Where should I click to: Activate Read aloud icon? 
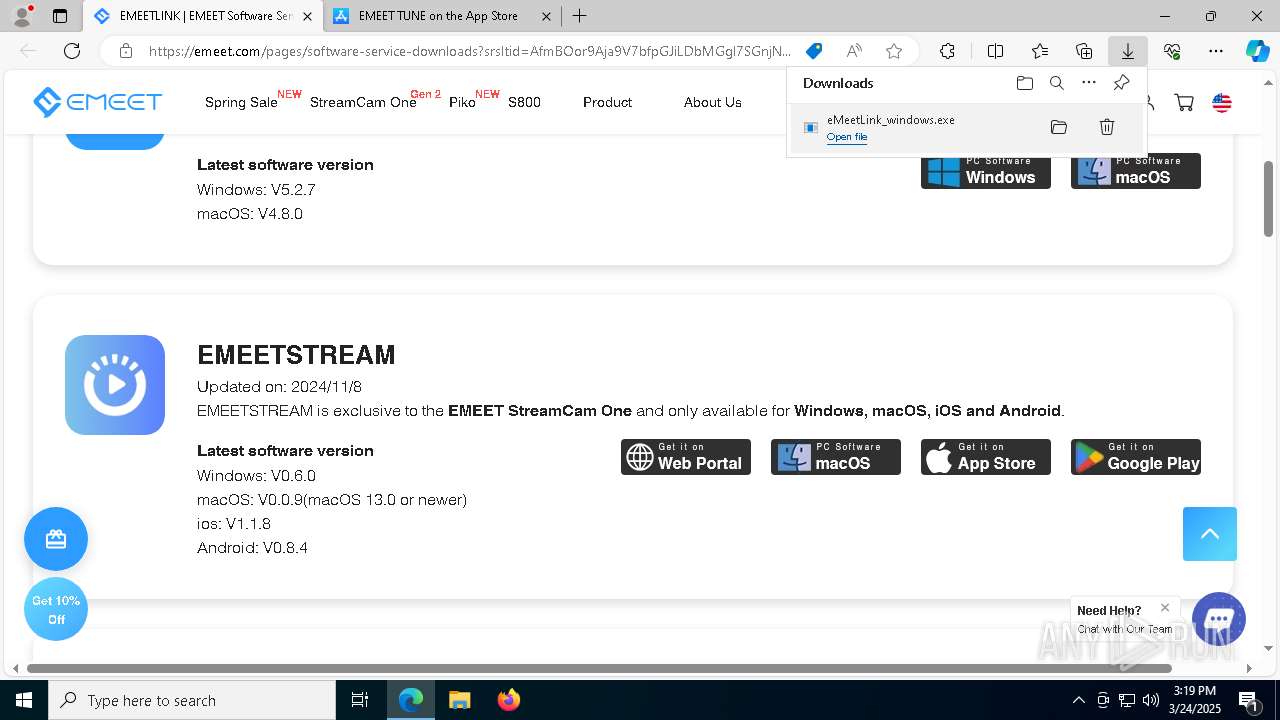click(854, 51)
